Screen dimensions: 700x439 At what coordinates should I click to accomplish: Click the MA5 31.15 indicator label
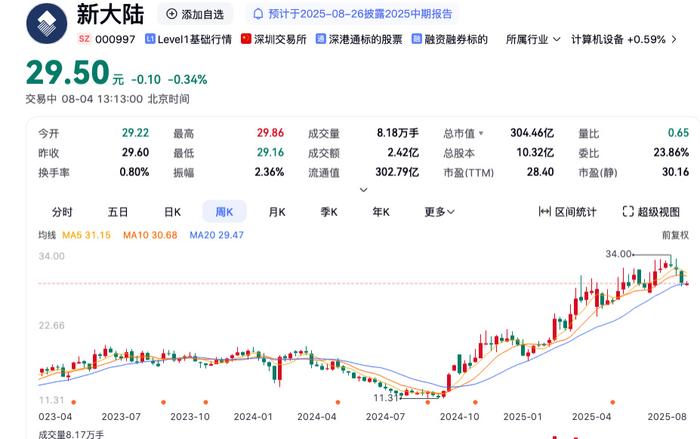point(86,235)
